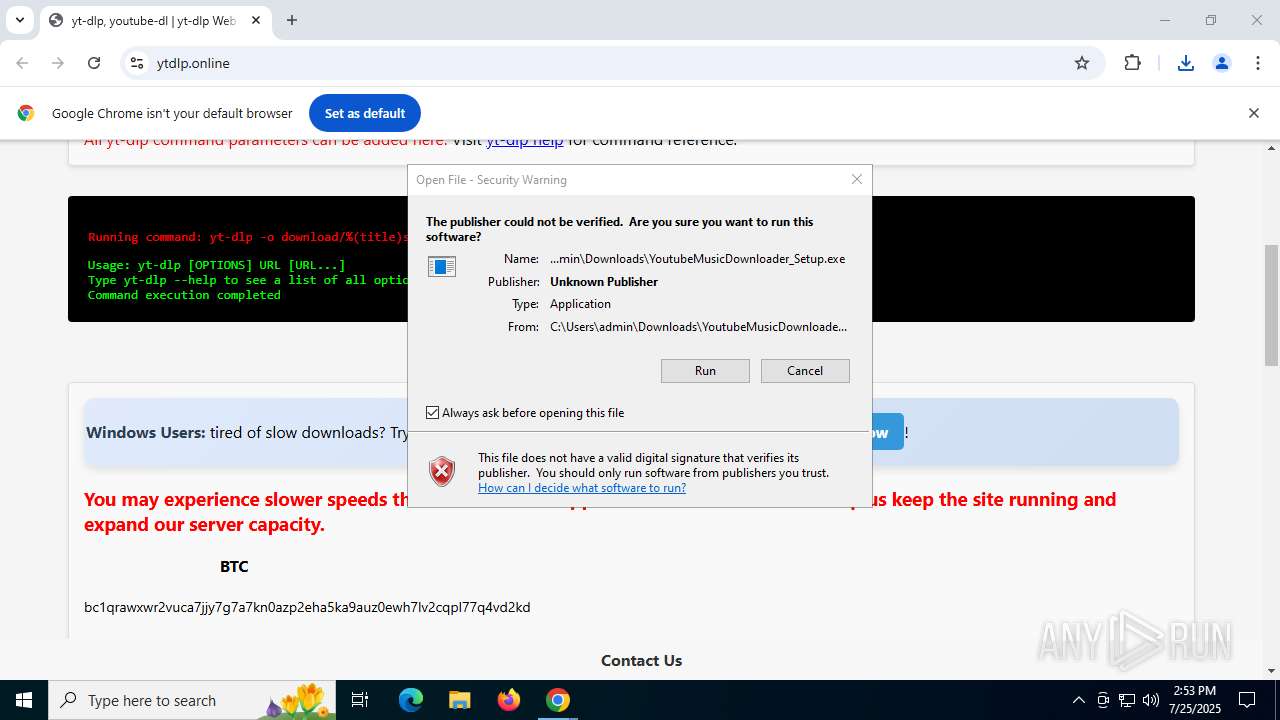Launch Microsoft Edge from taskbar

[411, 700]
